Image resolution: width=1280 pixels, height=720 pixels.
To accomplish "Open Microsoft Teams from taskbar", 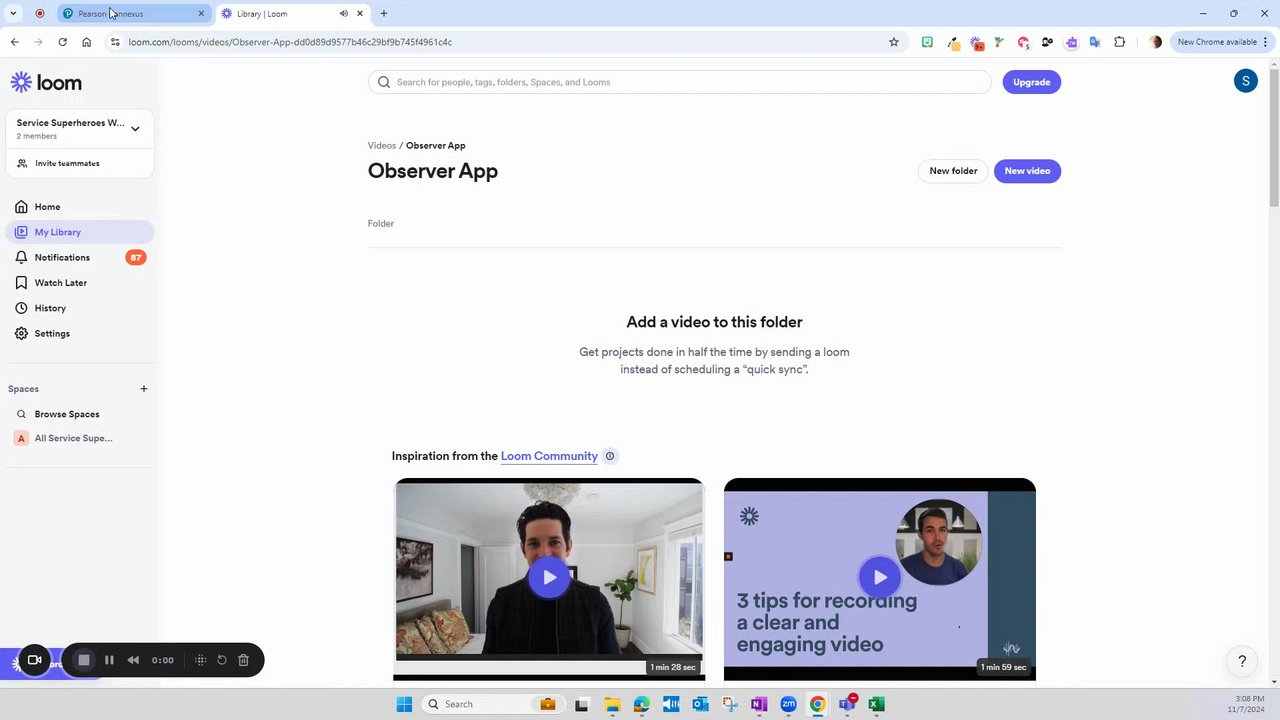I will coord(847,704).
